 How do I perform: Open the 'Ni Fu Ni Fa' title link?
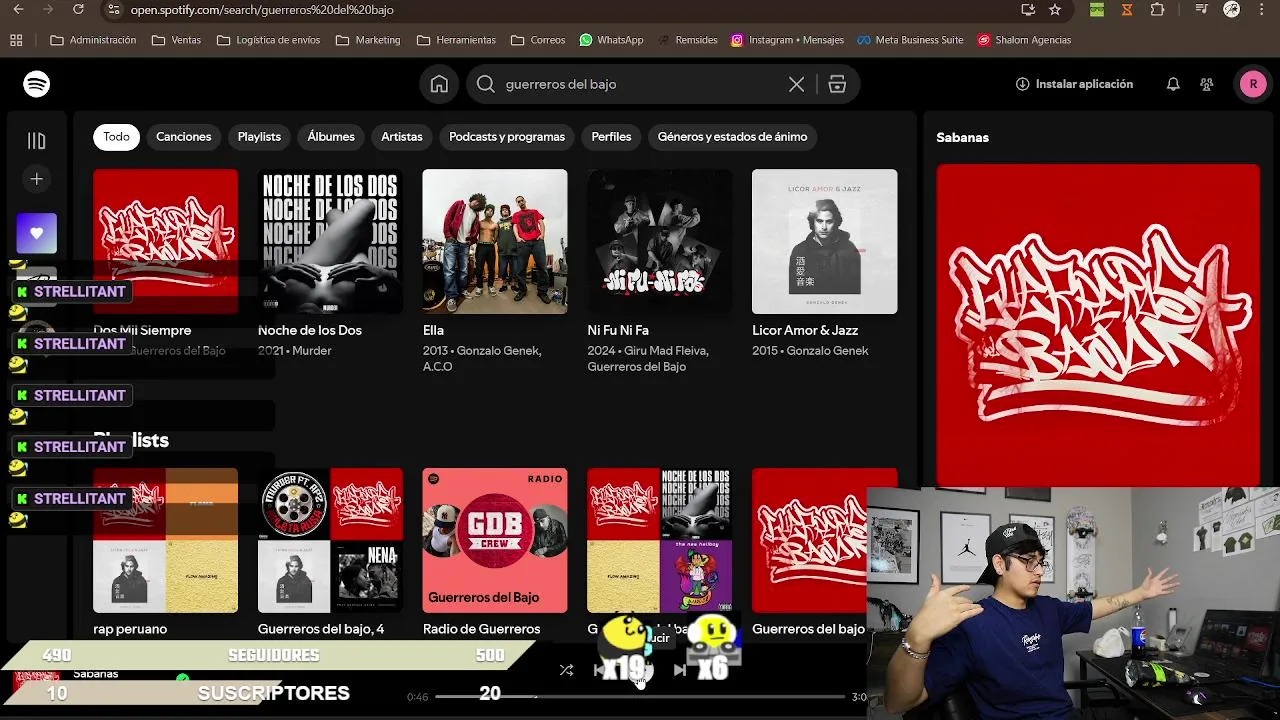[x=618, y=330]
